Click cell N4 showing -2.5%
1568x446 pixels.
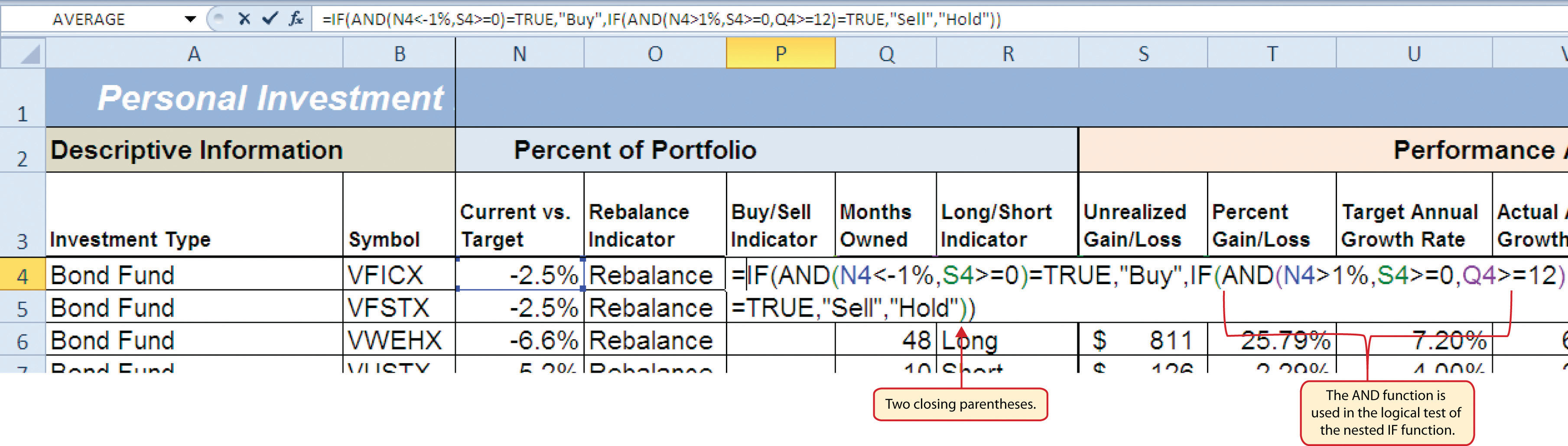pyautogui.click(x=519, y=275)
